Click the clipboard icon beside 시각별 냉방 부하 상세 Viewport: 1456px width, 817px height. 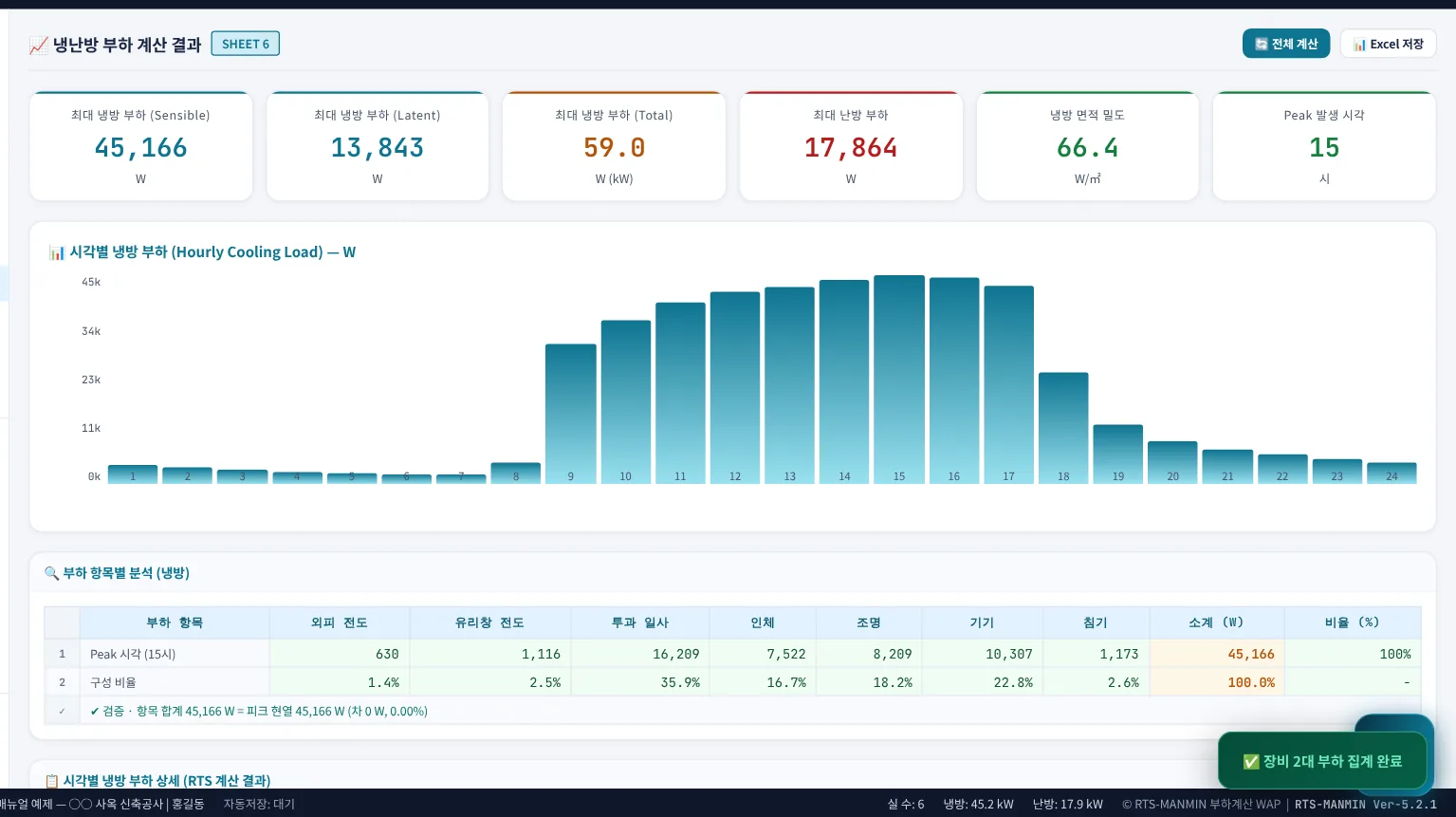coord(52,781)
